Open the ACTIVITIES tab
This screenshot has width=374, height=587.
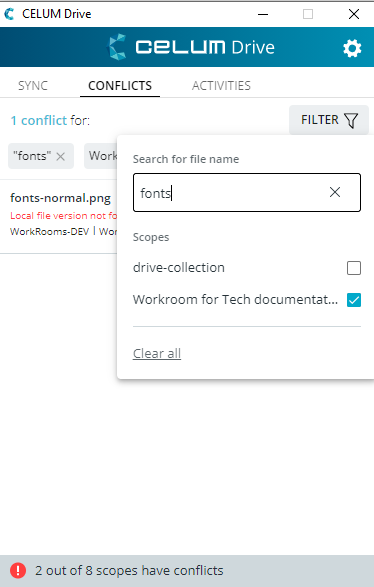(221, 86)
